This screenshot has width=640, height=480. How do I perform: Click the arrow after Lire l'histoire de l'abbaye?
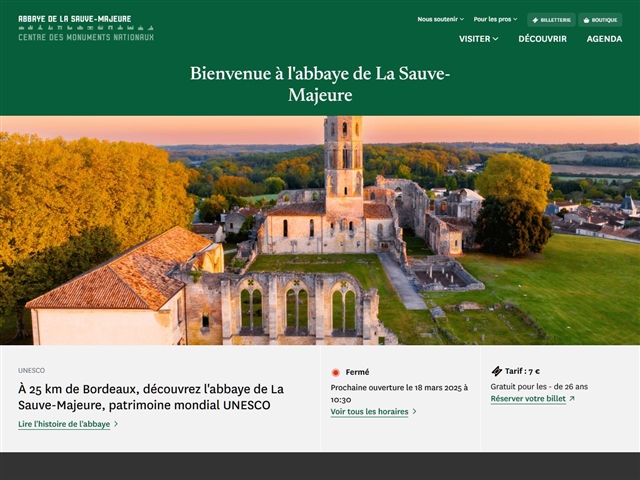click(116, 424)
